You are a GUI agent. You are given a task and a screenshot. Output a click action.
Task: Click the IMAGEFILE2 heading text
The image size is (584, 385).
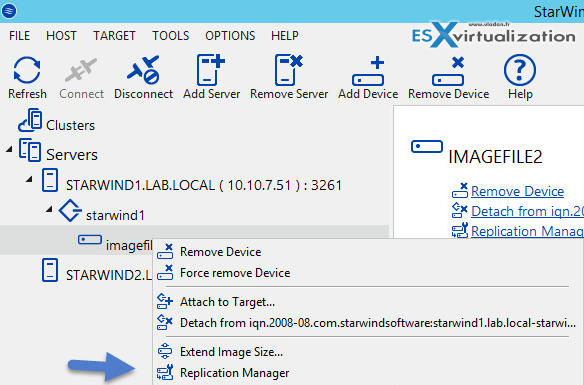coord(495,157)
